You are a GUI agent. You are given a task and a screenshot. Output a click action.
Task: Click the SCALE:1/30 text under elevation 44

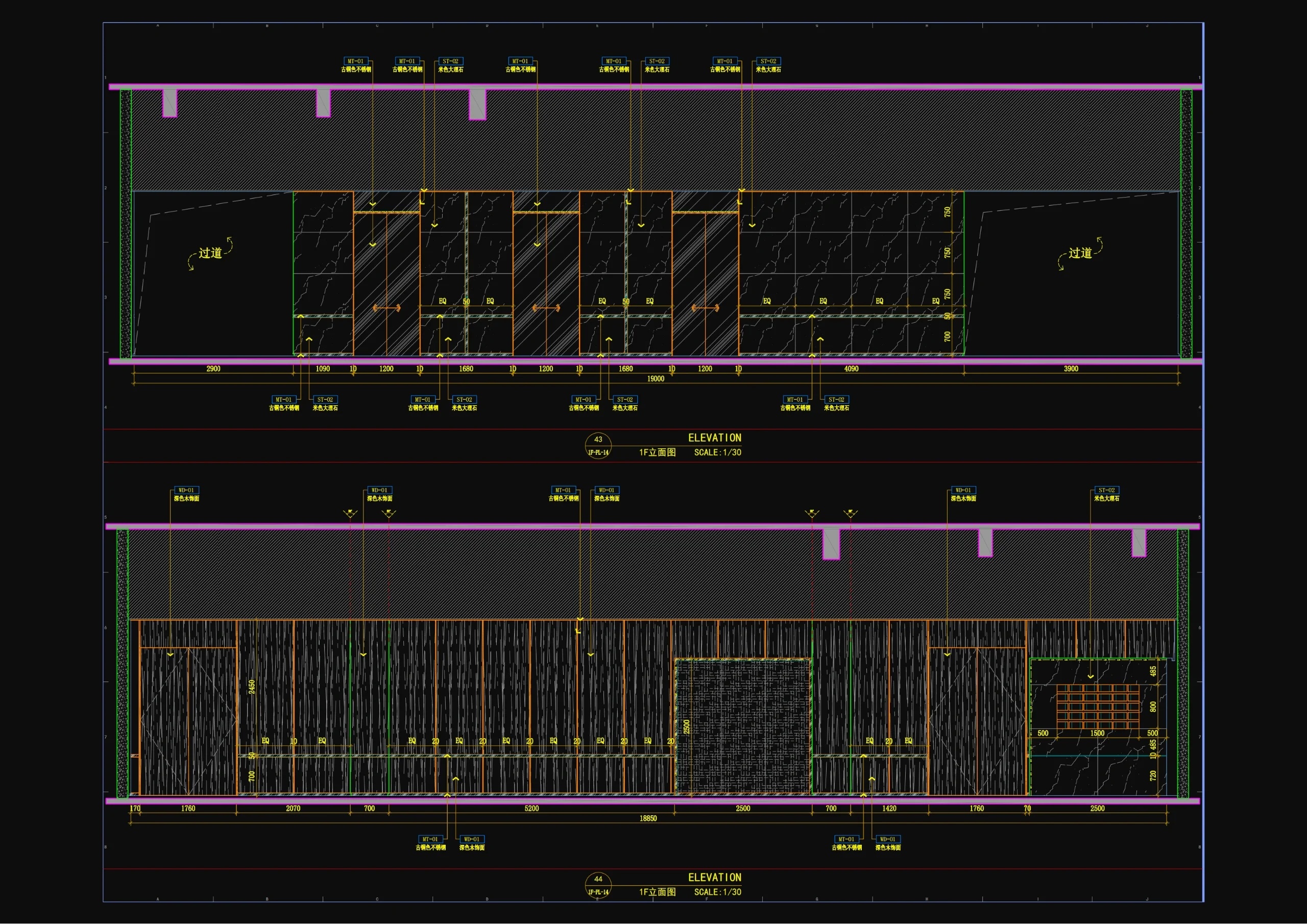(717, 892)
